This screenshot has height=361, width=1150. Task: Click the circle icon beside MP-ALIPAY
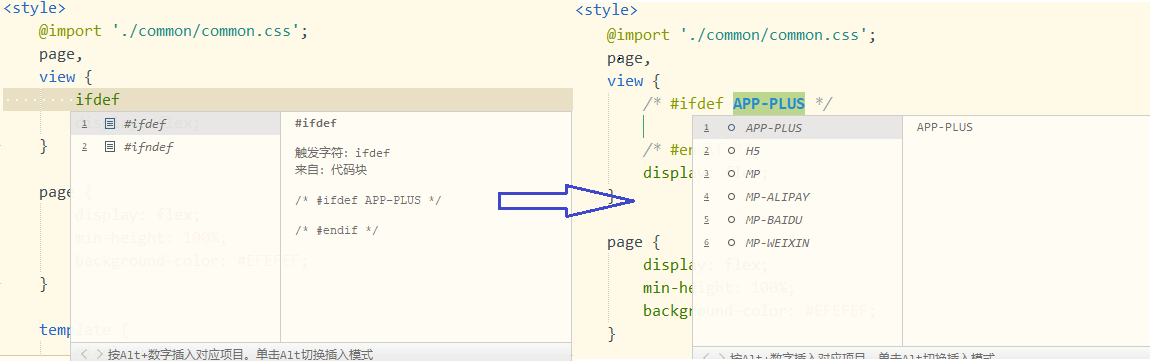(x=731, y=197)
